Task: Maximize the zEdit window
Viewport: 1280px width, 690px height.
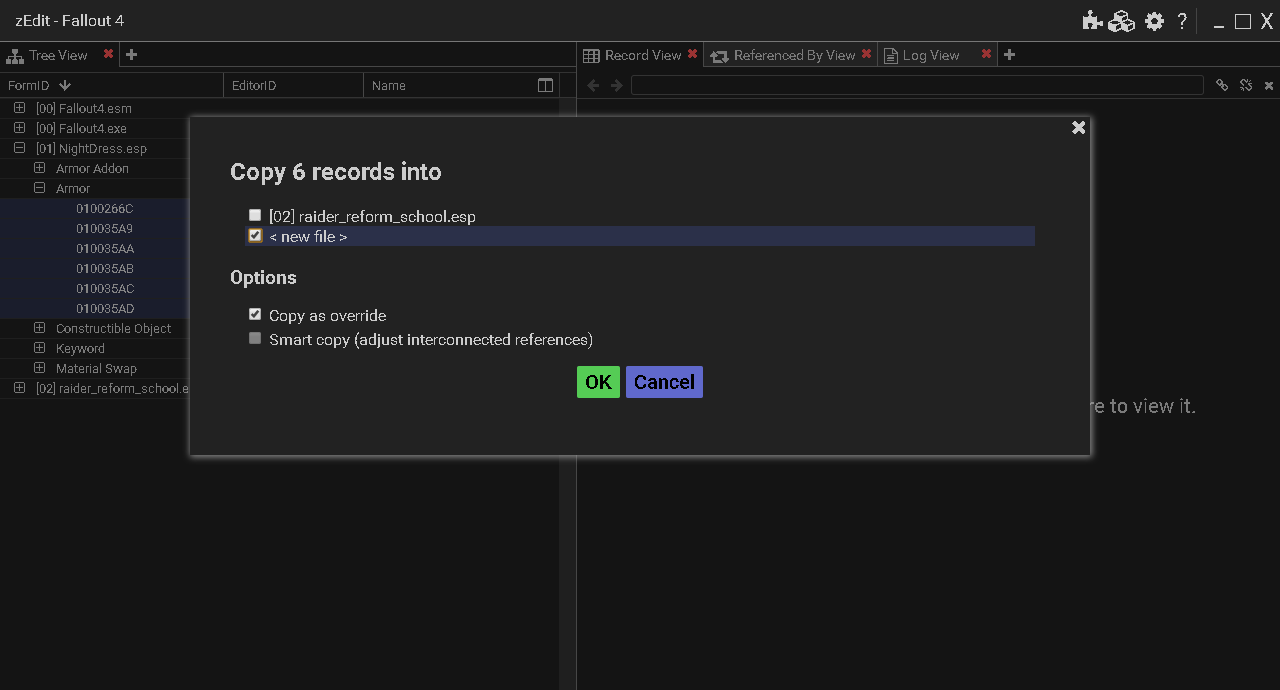Action: click(x=1243, y=21)
